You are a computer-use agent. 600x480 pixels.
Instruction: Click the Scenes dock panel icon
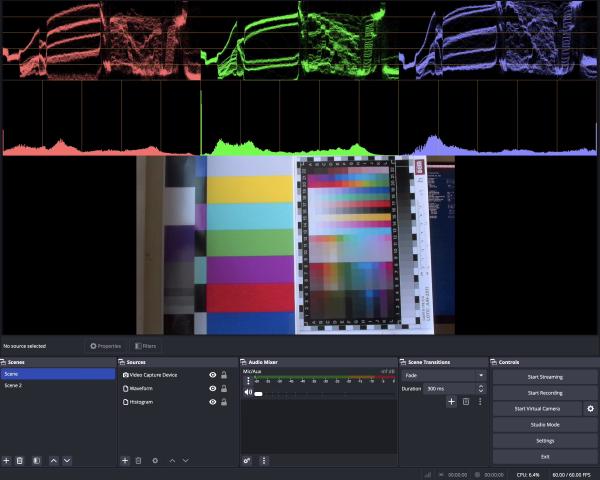3,362
